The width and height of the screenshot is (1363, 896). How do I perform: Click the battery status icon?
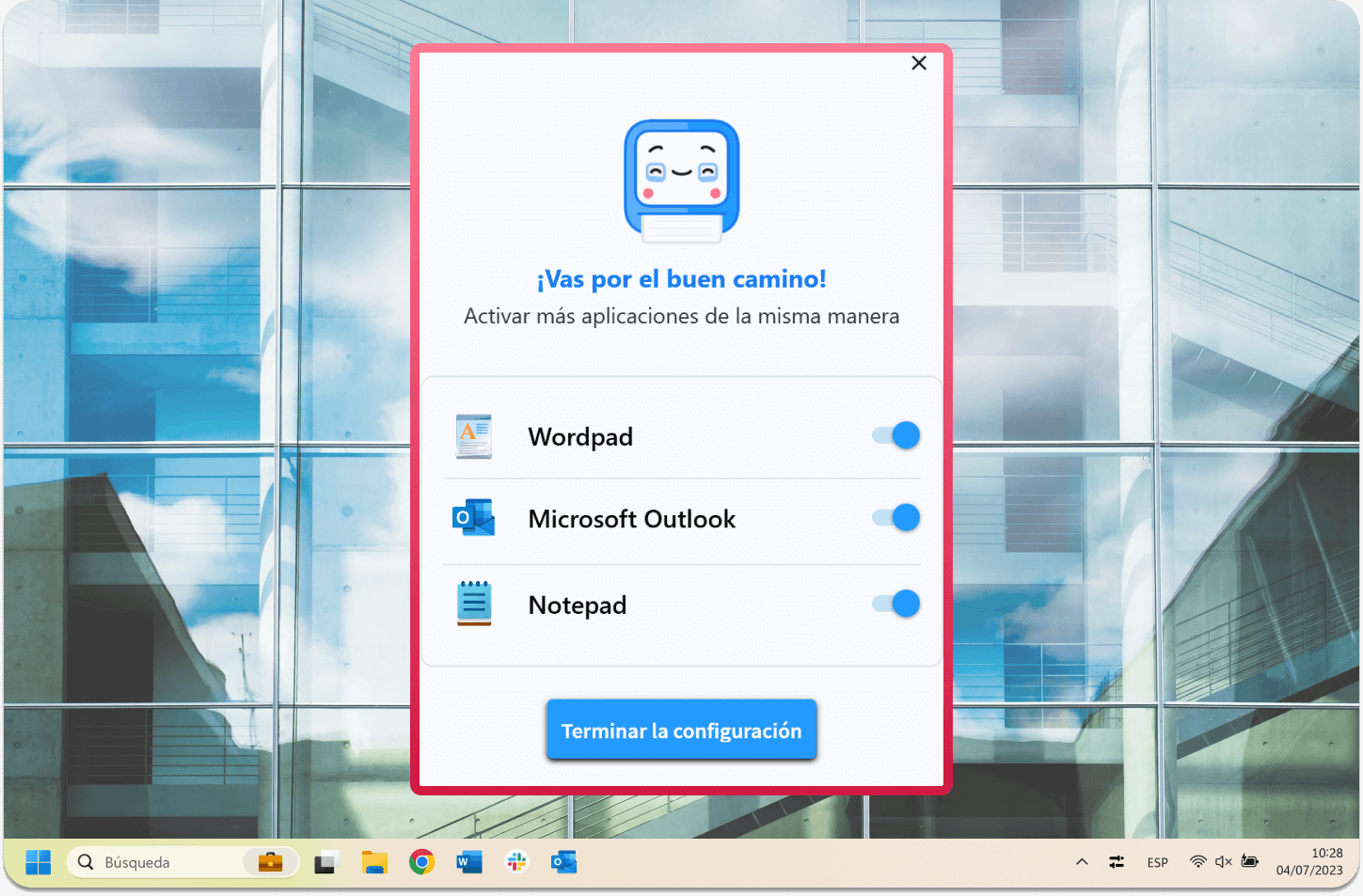coord(1249,862)
